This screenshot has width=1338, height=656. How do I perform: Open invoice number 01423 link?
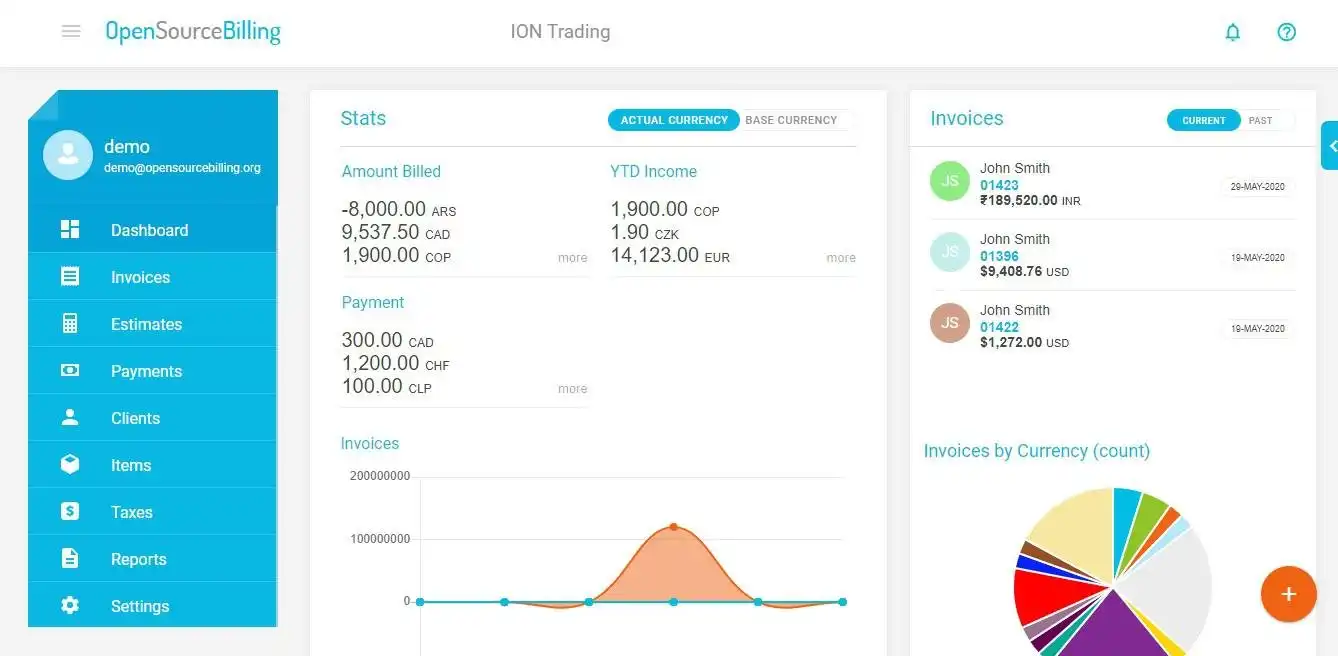click(x=999, y=185)
